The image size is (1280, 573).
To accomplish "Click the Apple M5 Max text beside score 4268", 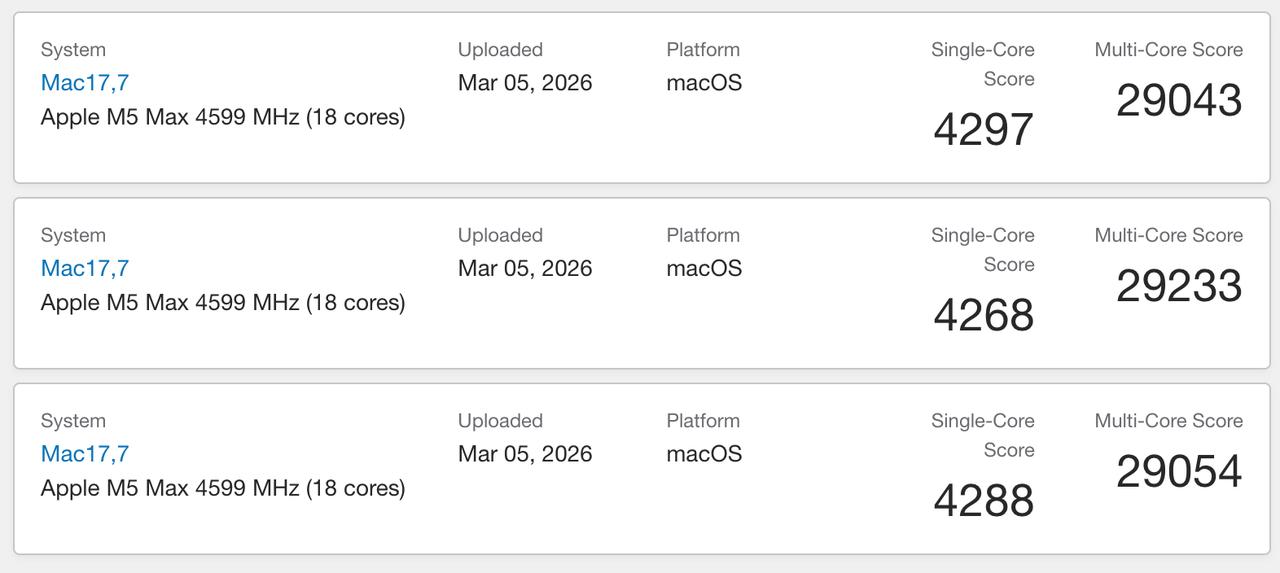I will (223, 302).
